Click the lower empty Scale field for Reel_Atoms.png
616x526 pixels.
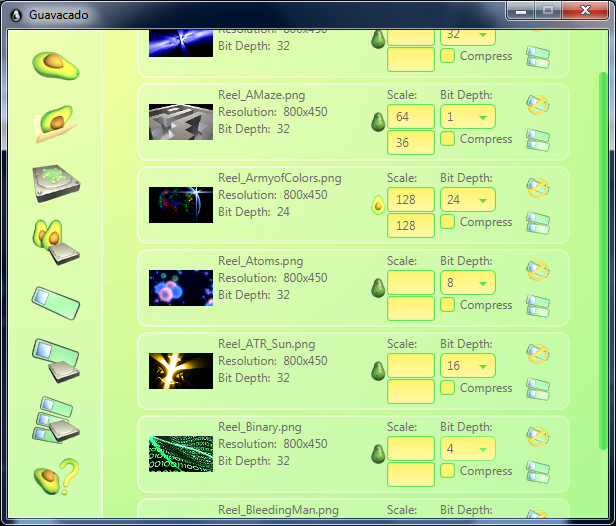coord(411,308)
